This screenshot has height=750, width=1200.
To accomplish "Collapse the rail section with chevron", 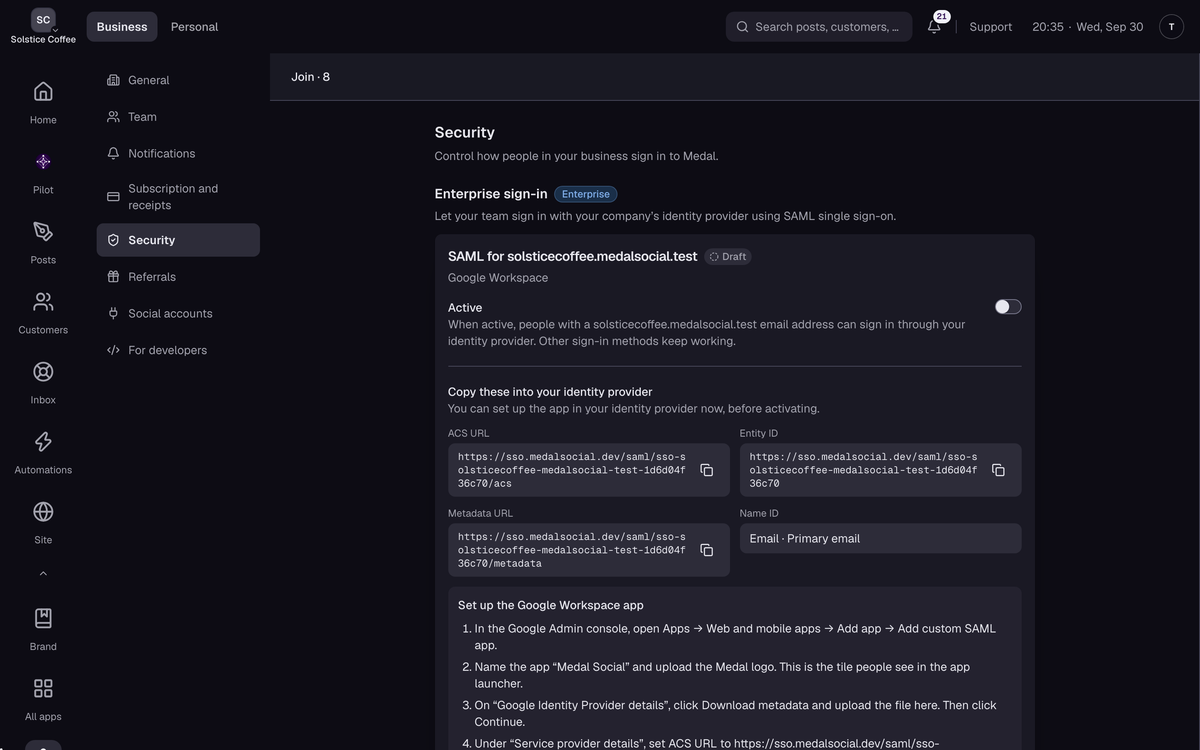I will pyautogui.click(x=43, y=574).
